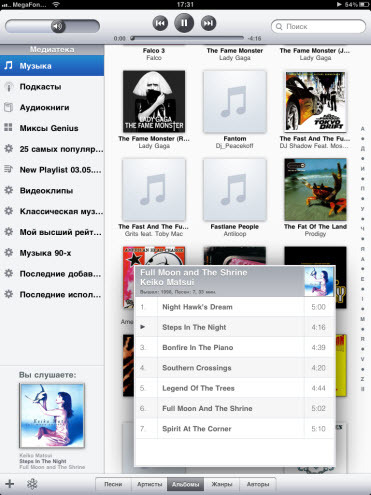The image size is (371, 495).
Task: Click the book icon beside Аудиокниги
Action: [x=8, y=107]
